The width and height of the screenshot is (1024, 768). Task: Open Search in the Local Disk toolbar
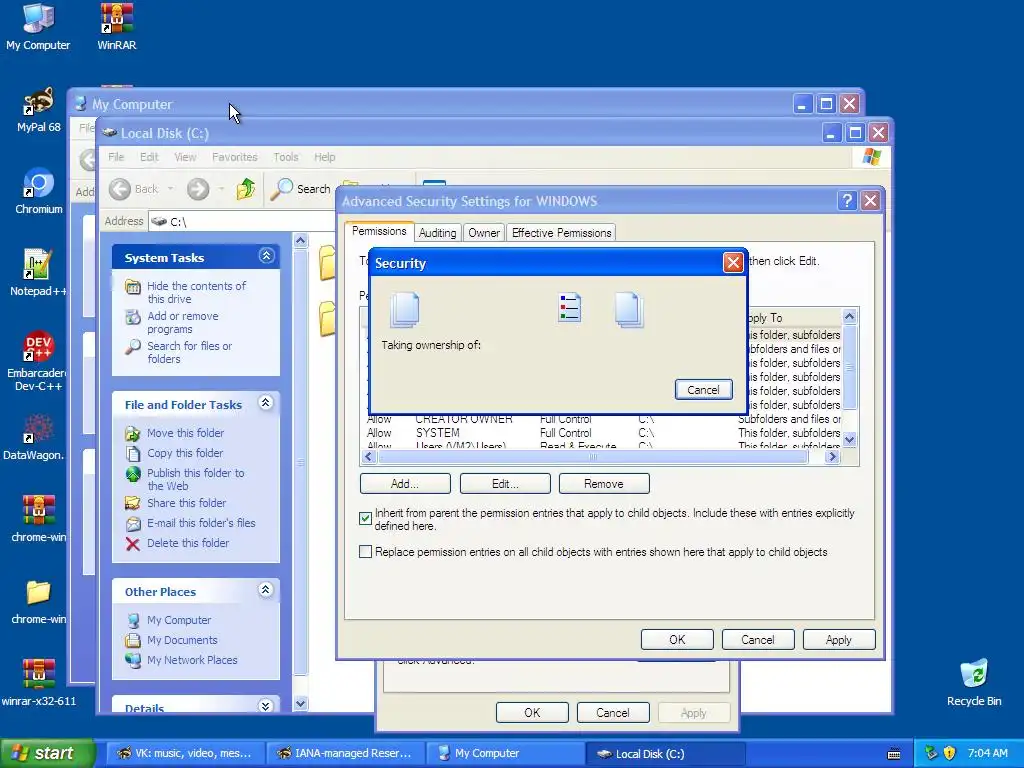click(302, 189)
